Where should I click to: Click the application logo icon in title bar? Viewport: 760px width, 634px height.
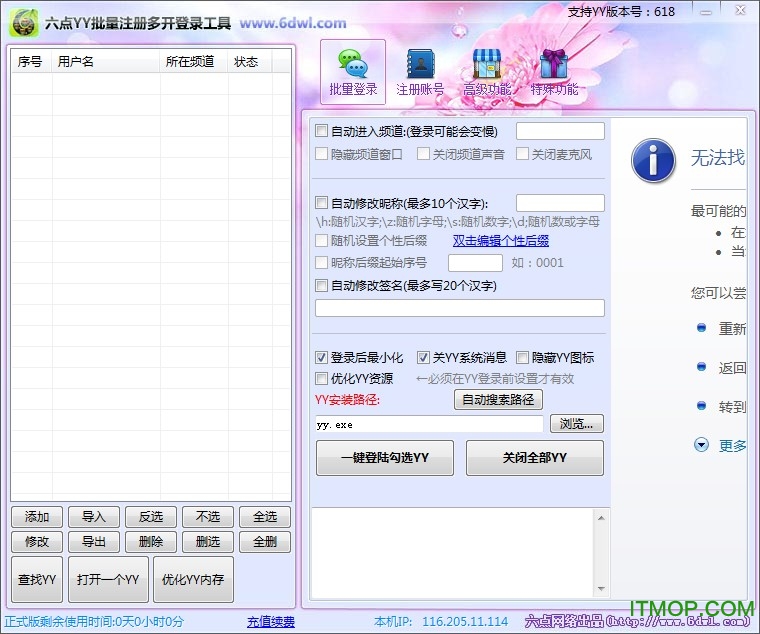pos(24,22)
